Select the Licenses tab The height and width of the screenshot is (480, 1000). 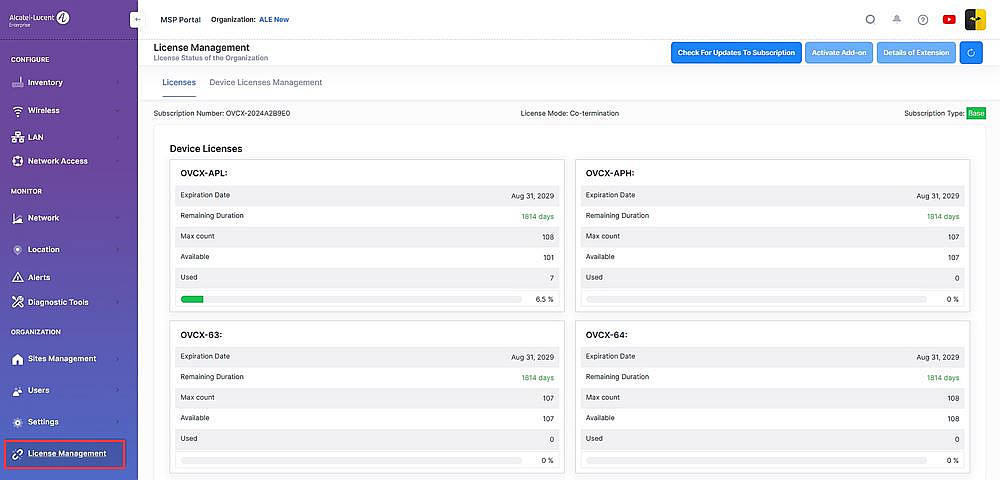pos(179,82)
